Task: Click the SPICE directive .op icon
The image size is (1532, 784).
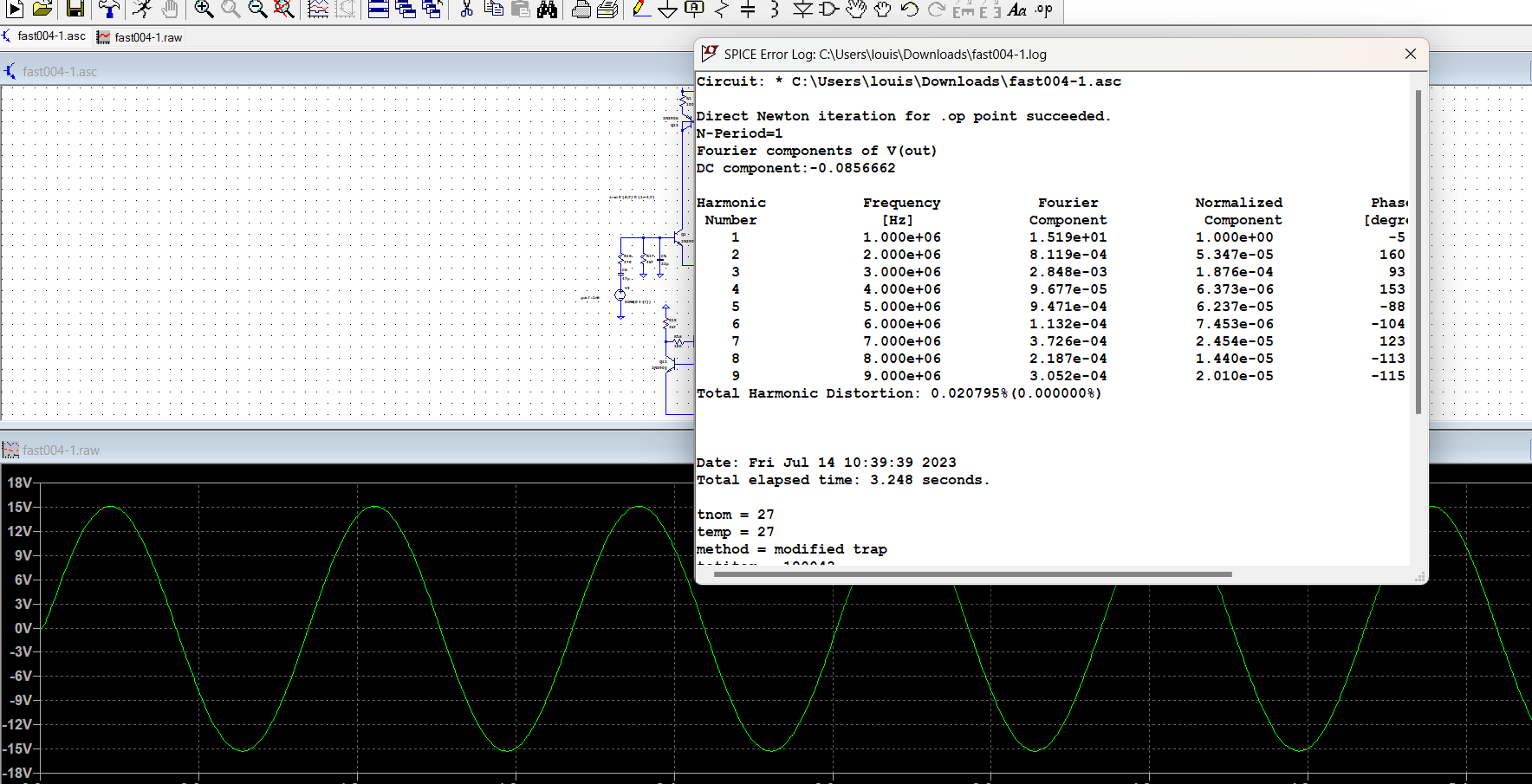Action: pyautogui.click(x=1044, y=9)
